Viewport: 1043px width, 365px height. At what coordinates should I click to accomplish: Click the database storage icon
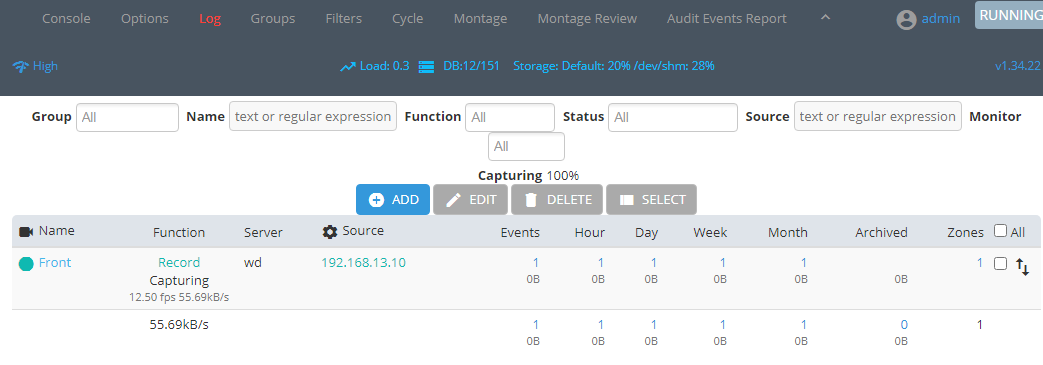(426, 66)
